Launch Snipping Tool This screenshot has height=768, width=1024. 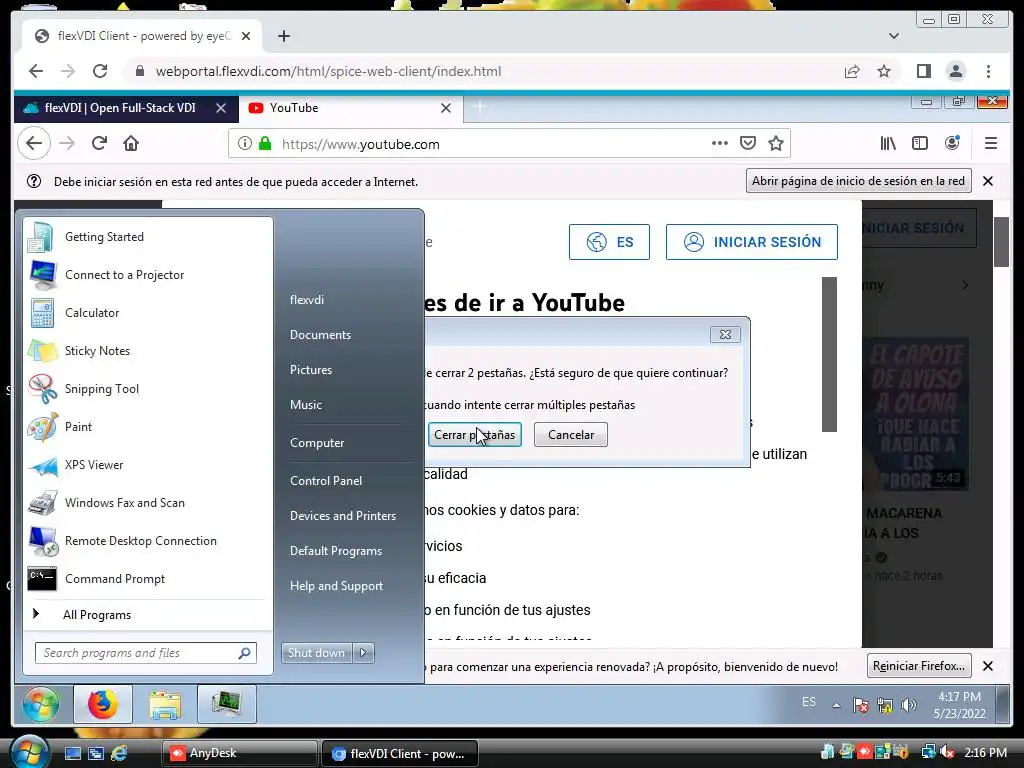[148, 389]
